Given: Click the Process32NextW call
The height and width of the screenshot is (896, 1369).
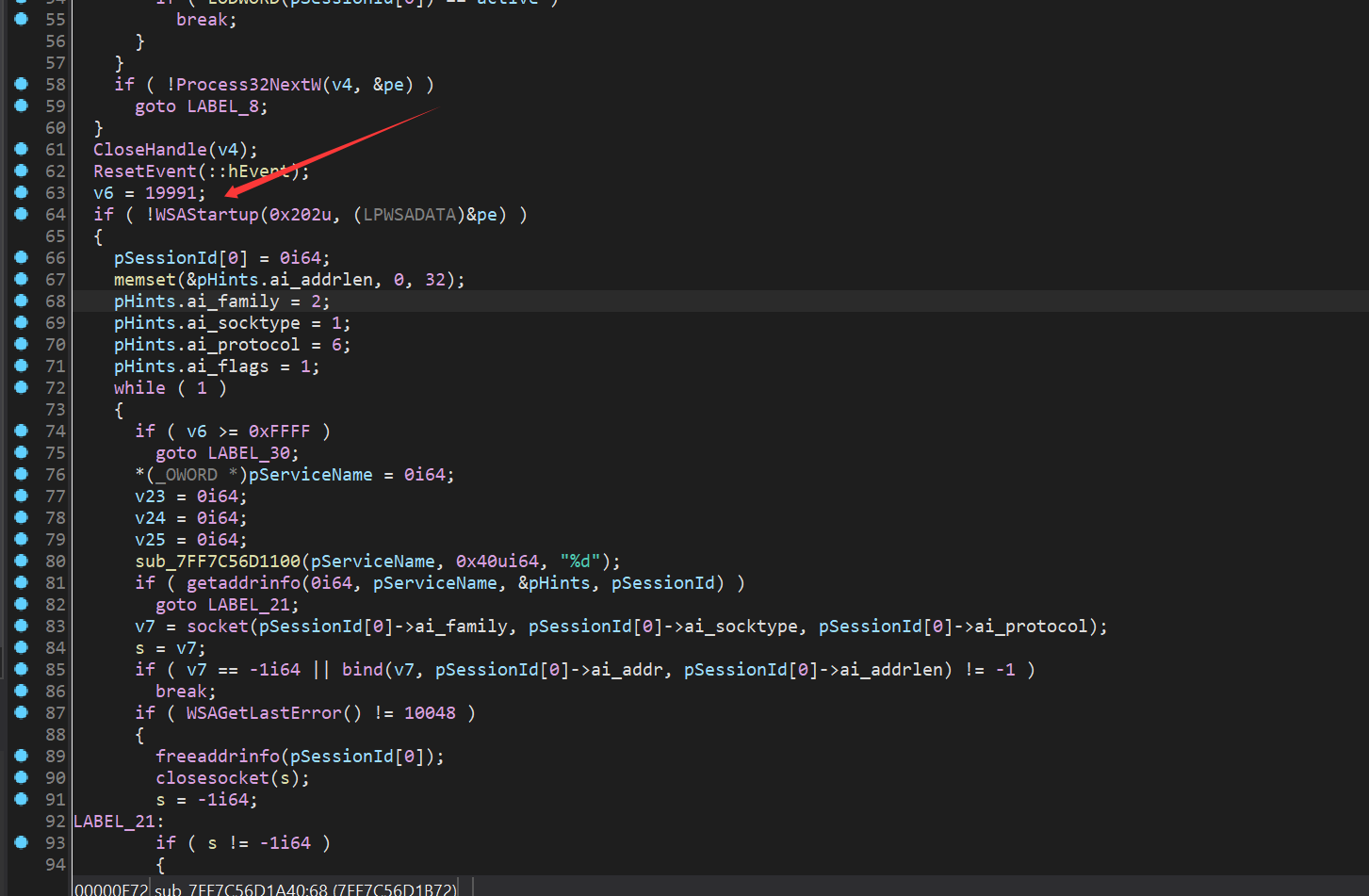Looking at the screenshot, I should pos(249,85).
